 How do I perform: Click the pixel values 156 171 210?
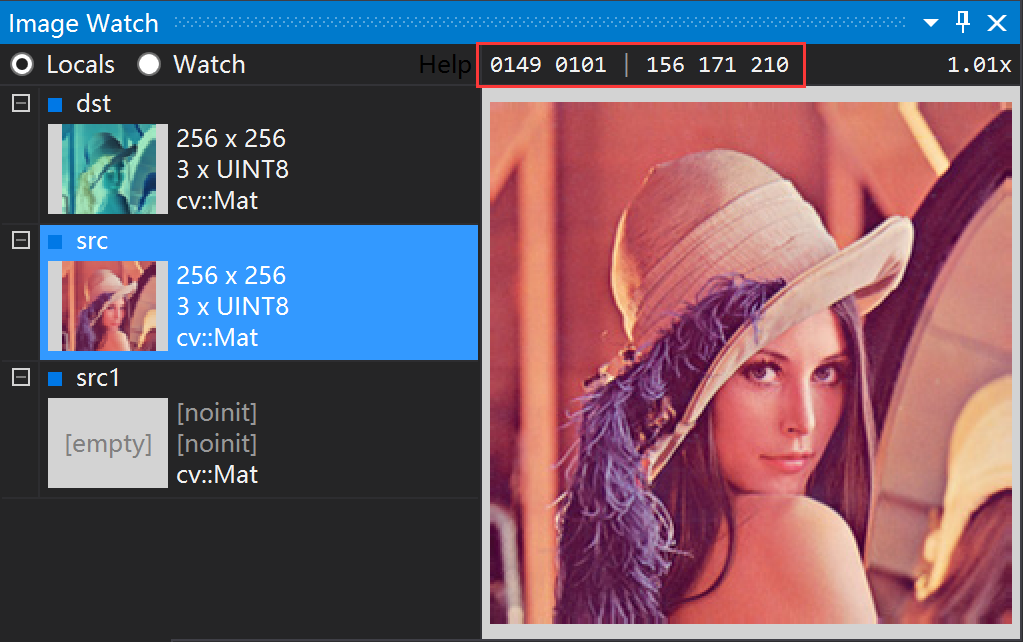coord(717,65)
